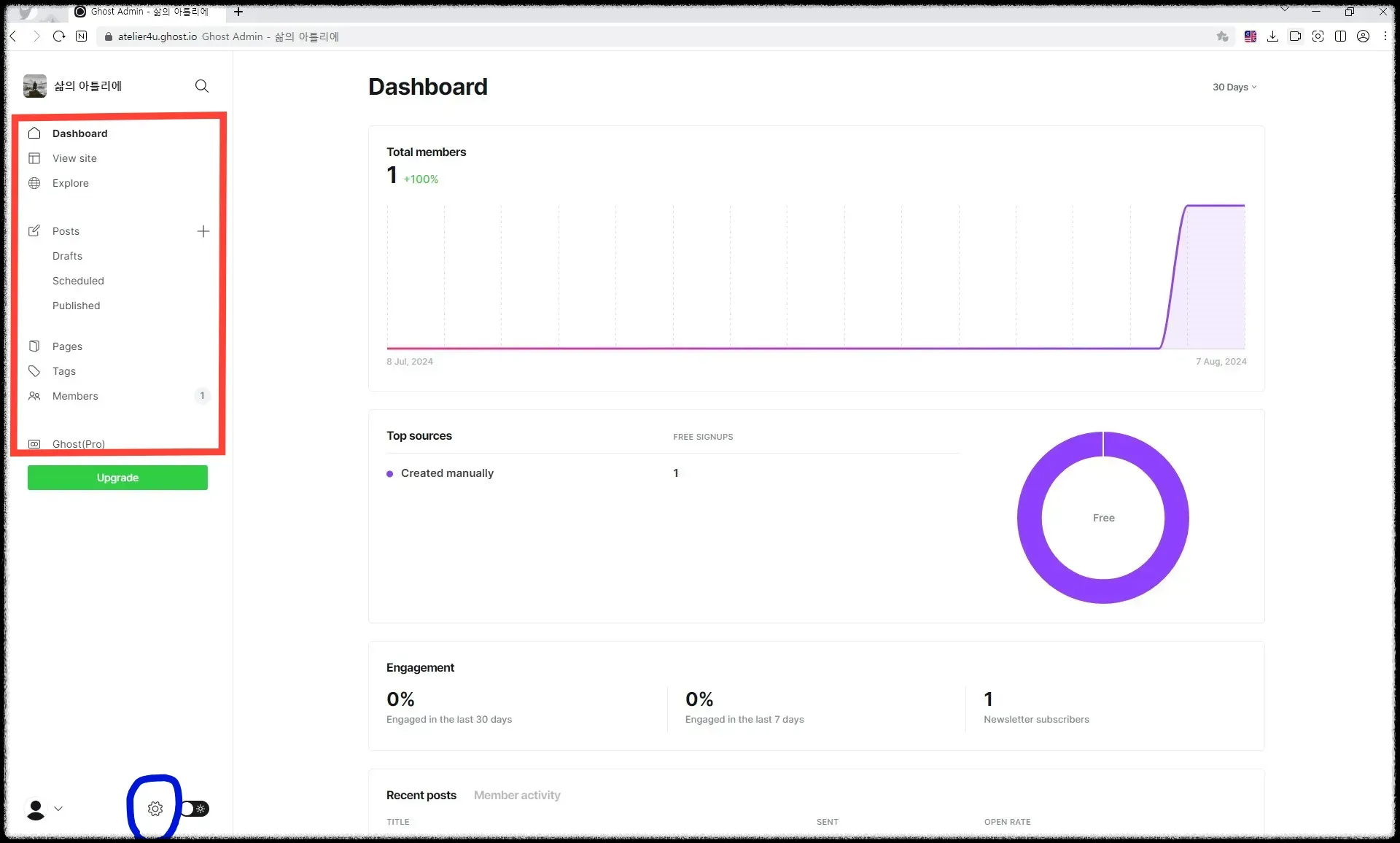The image size is (1400, 843).
Task: Open the Published posts link
Action: tap(76, 306)
